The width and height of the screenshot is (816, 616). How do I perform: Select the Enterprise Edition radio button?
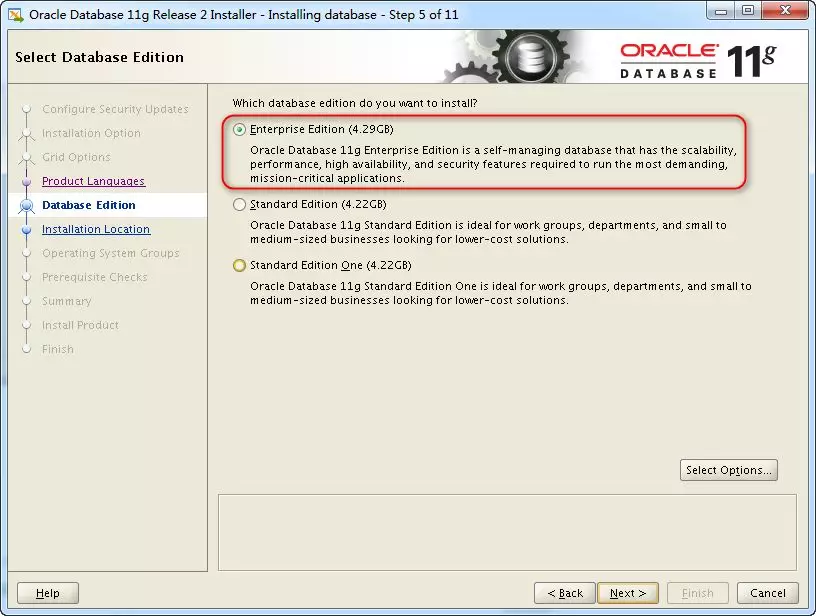tap(239, 130)
